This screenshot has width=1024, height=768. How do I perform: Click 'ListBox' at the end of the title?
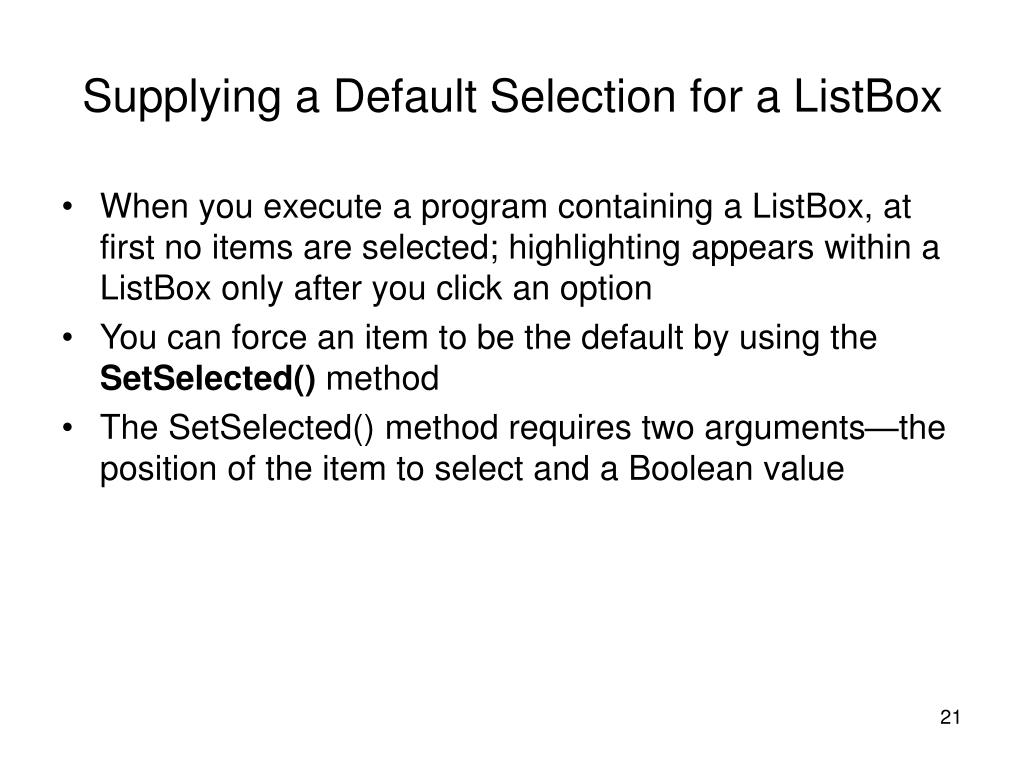(x=867, y=97)
